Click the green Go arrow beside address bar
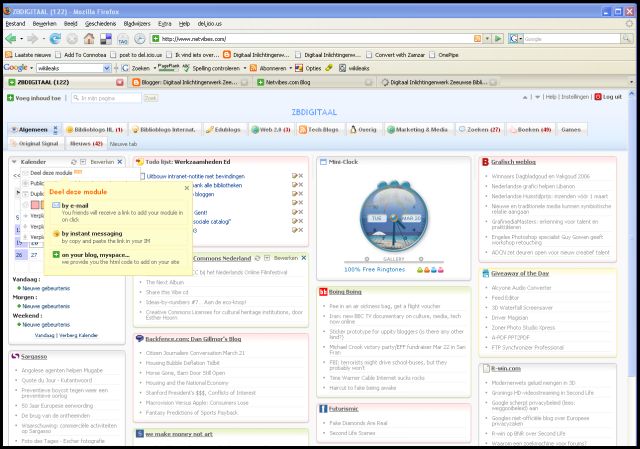 pyautogui.click(x=498, y=39)
